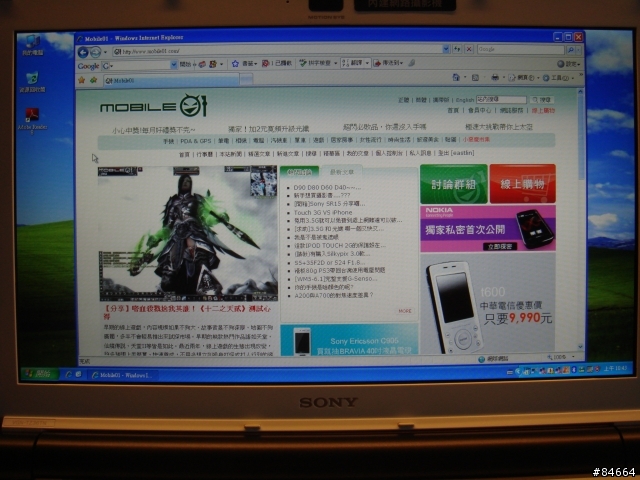The height and width of the screenshot is (480, 640).
Task: Expand the address bar history dropdown
Action: coord(446,49)
